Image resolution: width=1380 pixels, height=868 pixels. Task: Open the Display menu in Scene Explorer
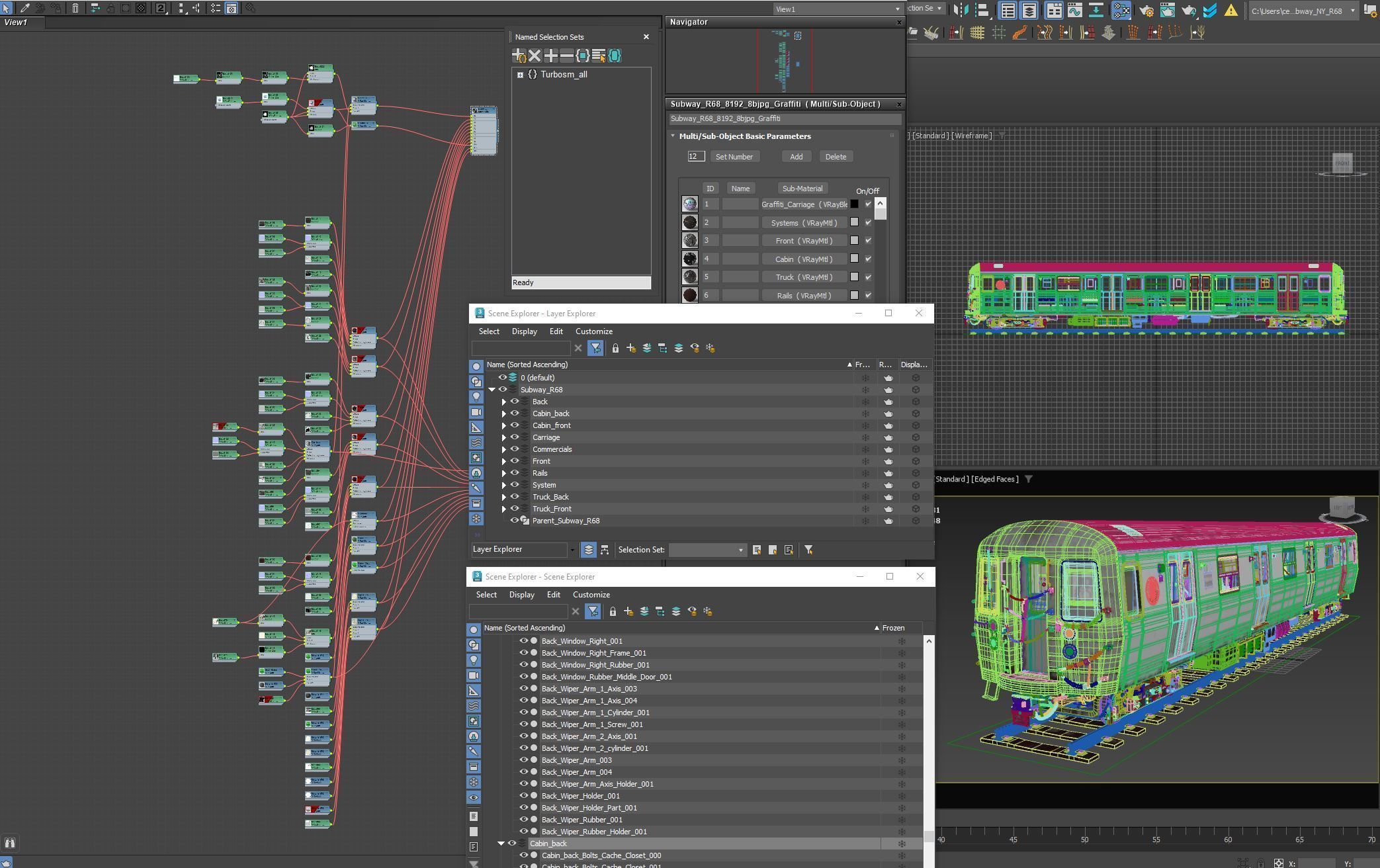tap(521, 595)
